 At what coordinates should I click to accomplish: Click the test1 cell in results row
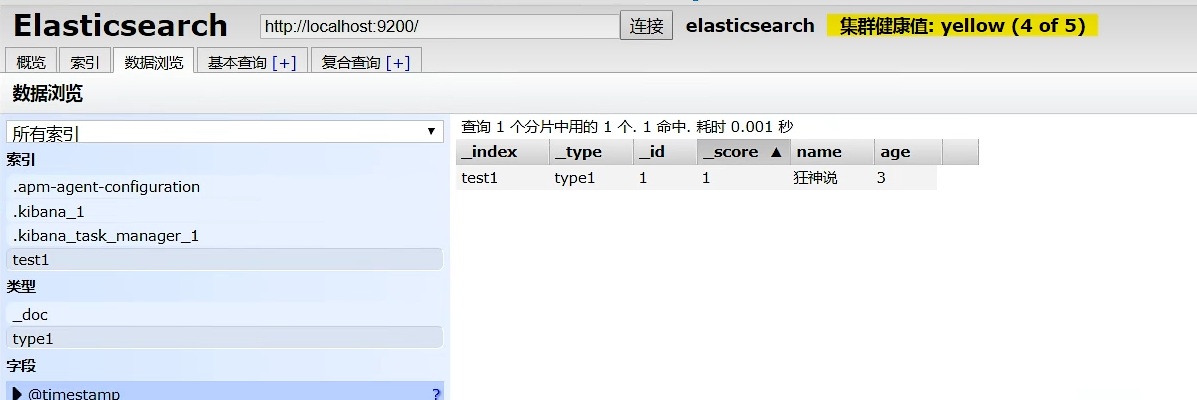click(x=502, y=178)
